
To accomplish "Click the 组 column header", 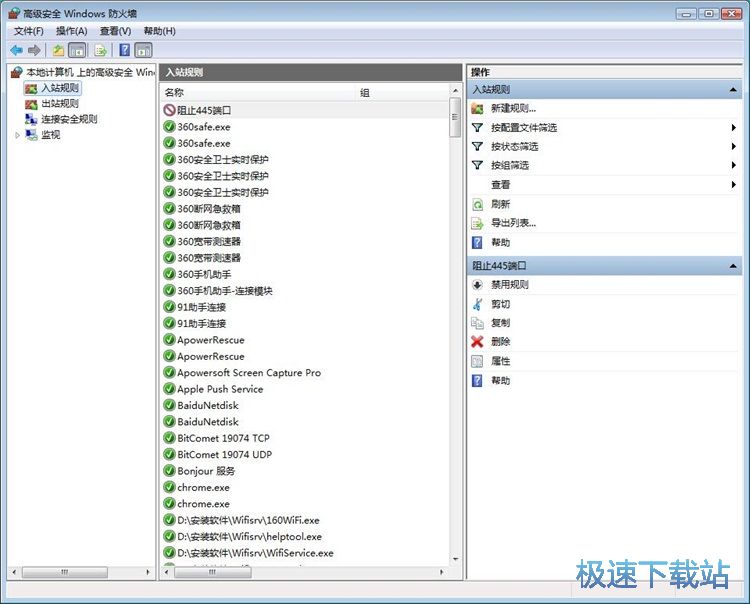I will pyautogui.click(x=403, y=93).
